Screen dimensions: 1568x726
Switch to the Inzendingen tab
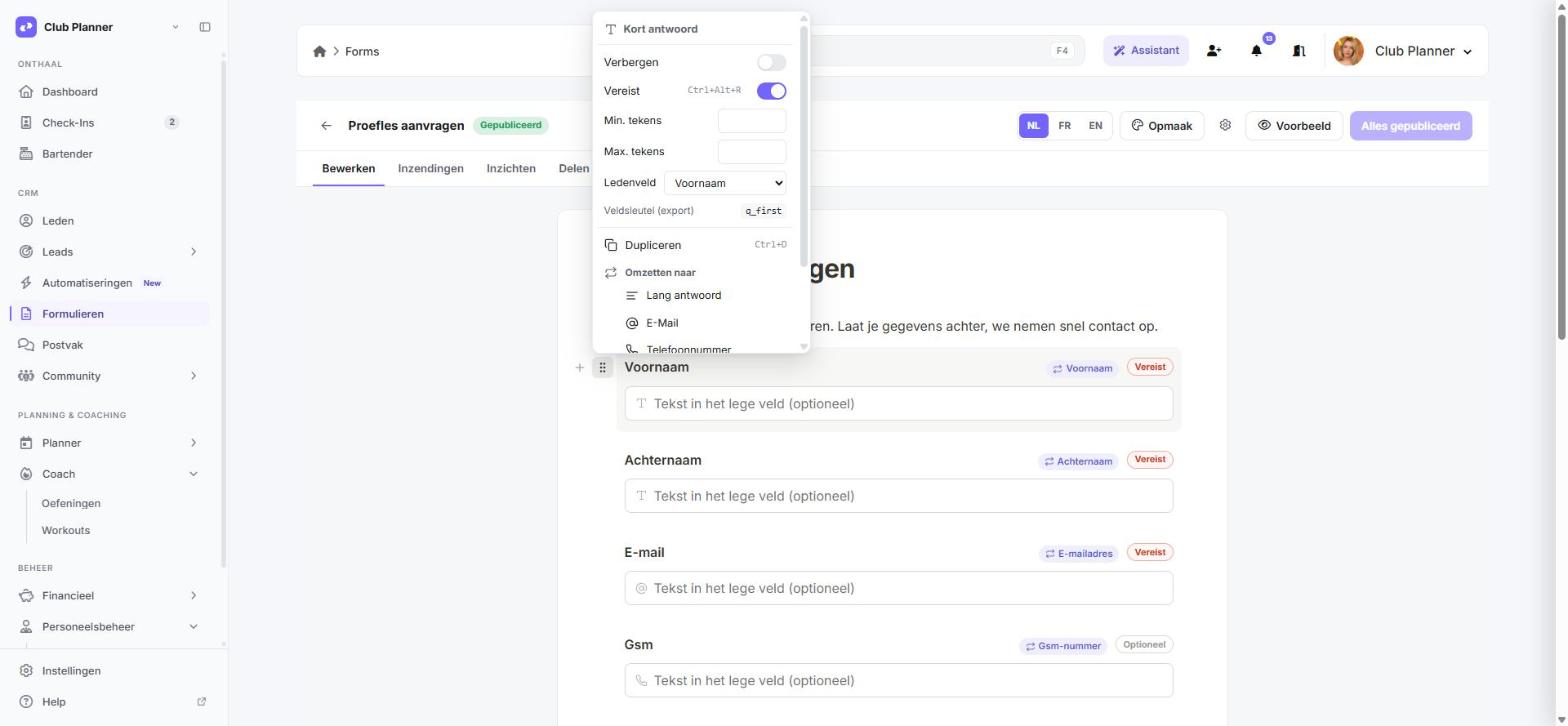pos(430,168)
